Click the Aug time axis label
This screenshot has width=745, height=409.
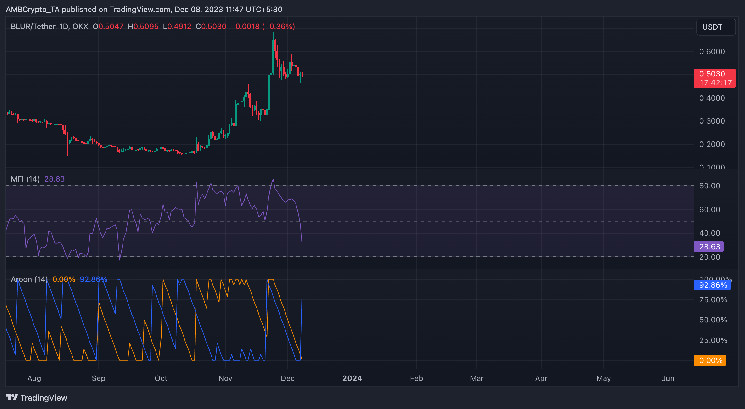(34, 378)
